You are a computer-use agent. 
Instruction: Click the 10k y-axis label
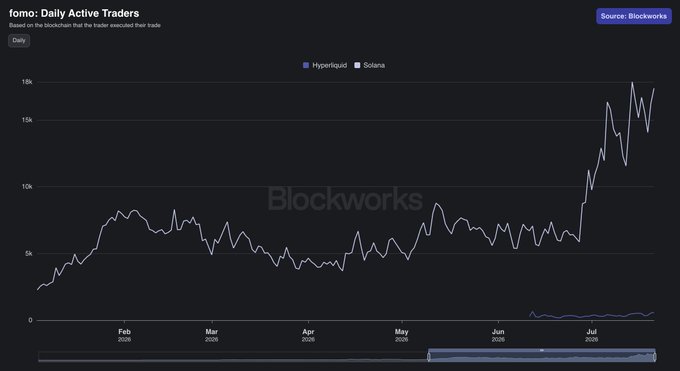(27, 187)
